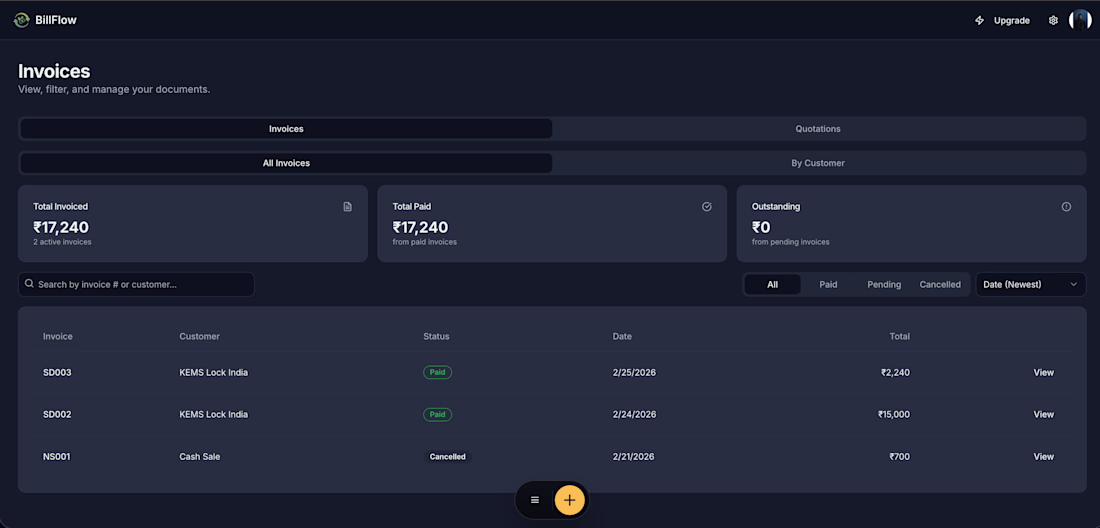Click the search by invoice or customer field
The width and height of the screenshot is (1100, 528).
136,285
